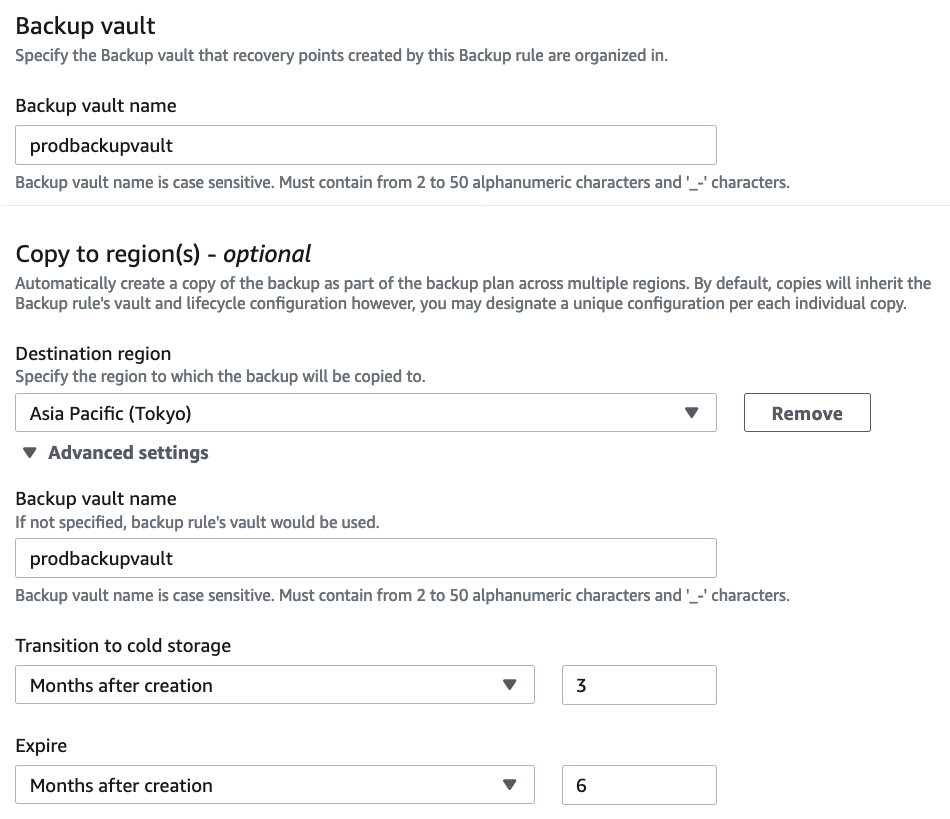Click the copy destination's vault name field
Screen dimensions: 950x819
tap(365, 558)
